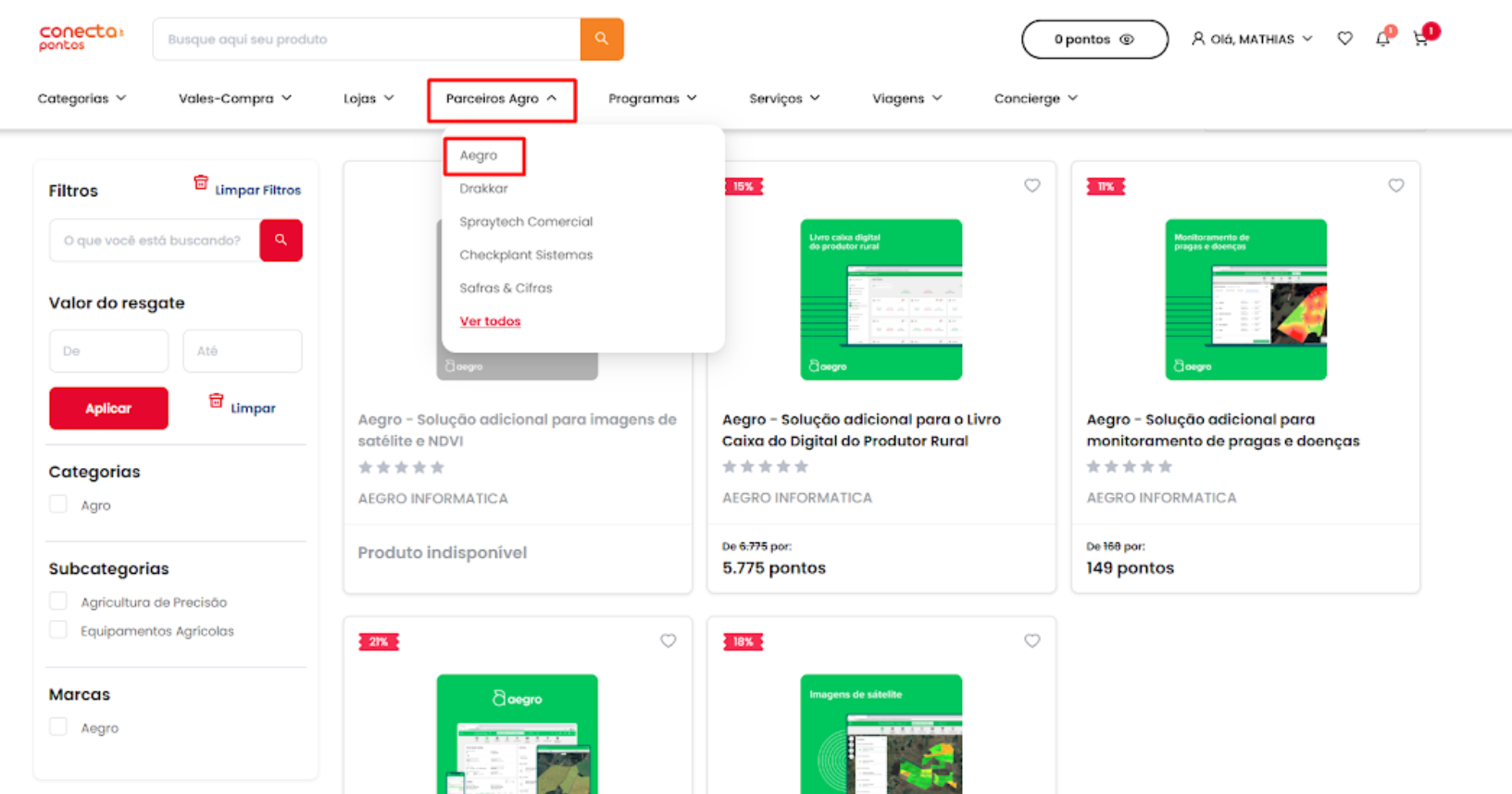
Task: Favorite the pragas e doenças monitoring product
Action: click(x=1395, y=186)
